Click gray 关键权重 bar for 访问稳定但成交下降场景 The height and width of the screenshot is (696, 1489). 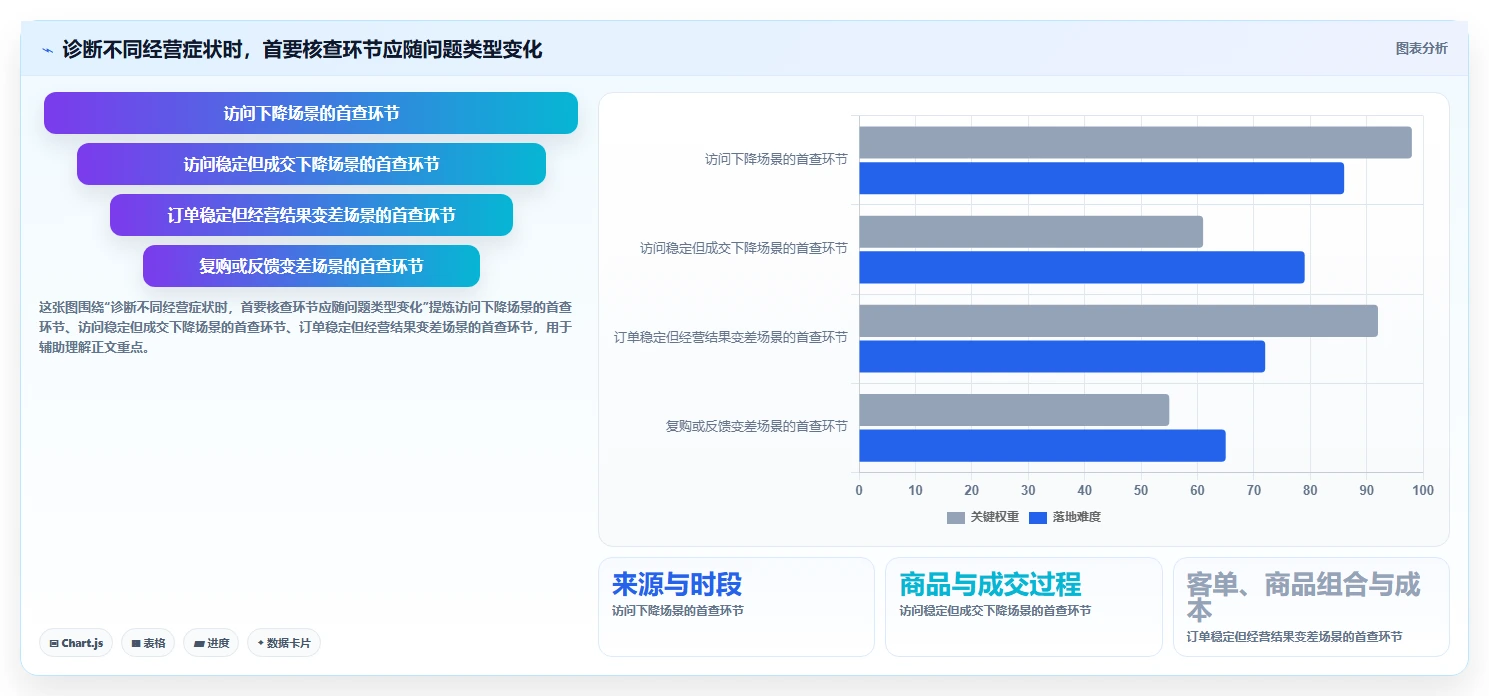click(1031, 231)
